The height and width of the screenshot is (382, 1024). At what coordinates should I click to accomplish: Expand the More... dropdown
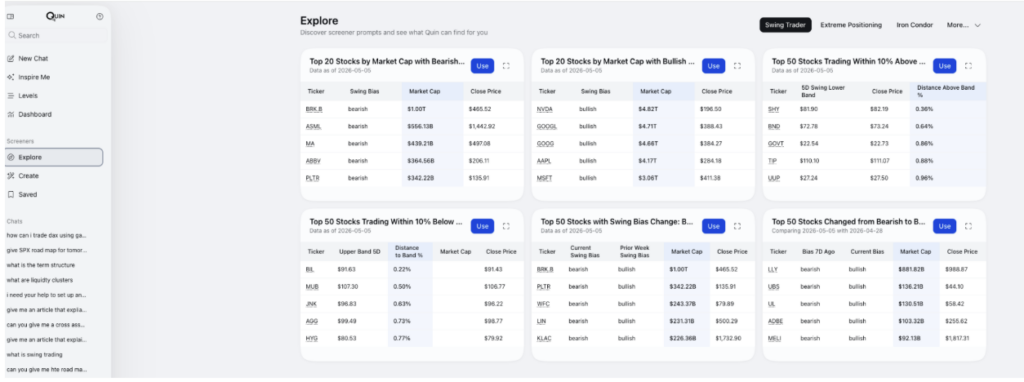[964, 25]
